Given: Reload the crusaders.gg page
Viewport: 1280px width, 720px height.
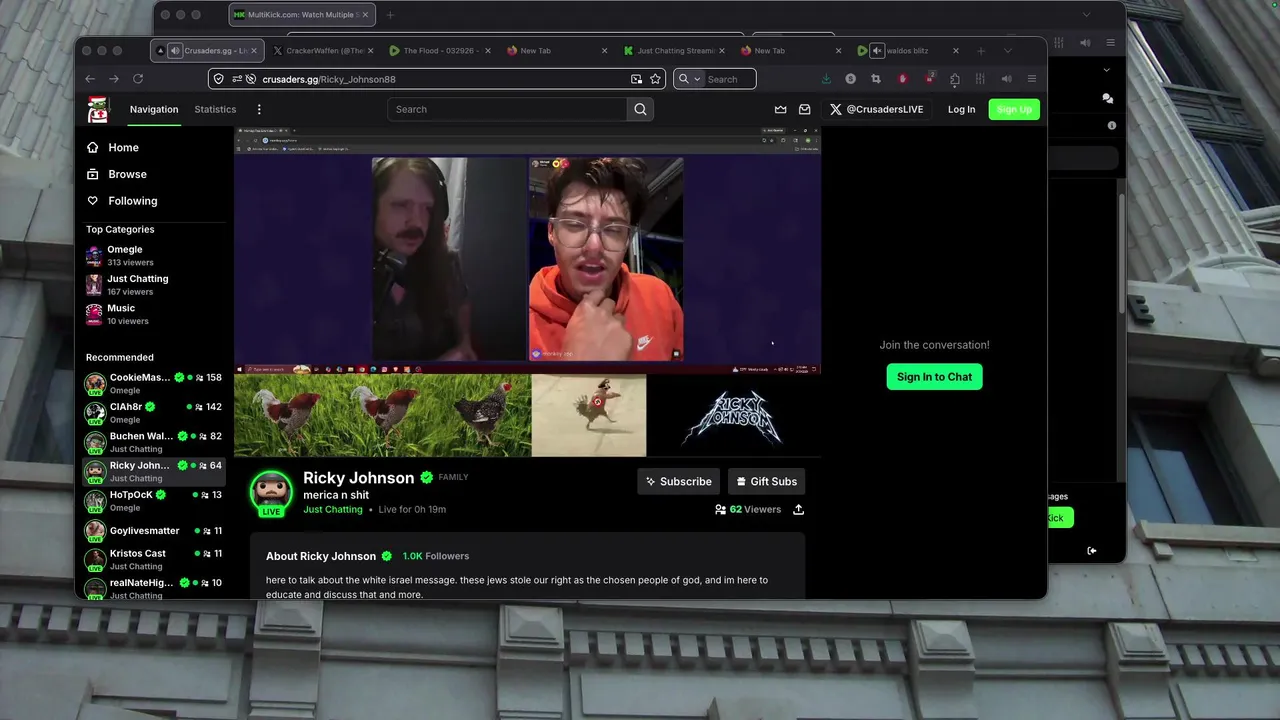Looking at the screenshot, I should 138,79.
